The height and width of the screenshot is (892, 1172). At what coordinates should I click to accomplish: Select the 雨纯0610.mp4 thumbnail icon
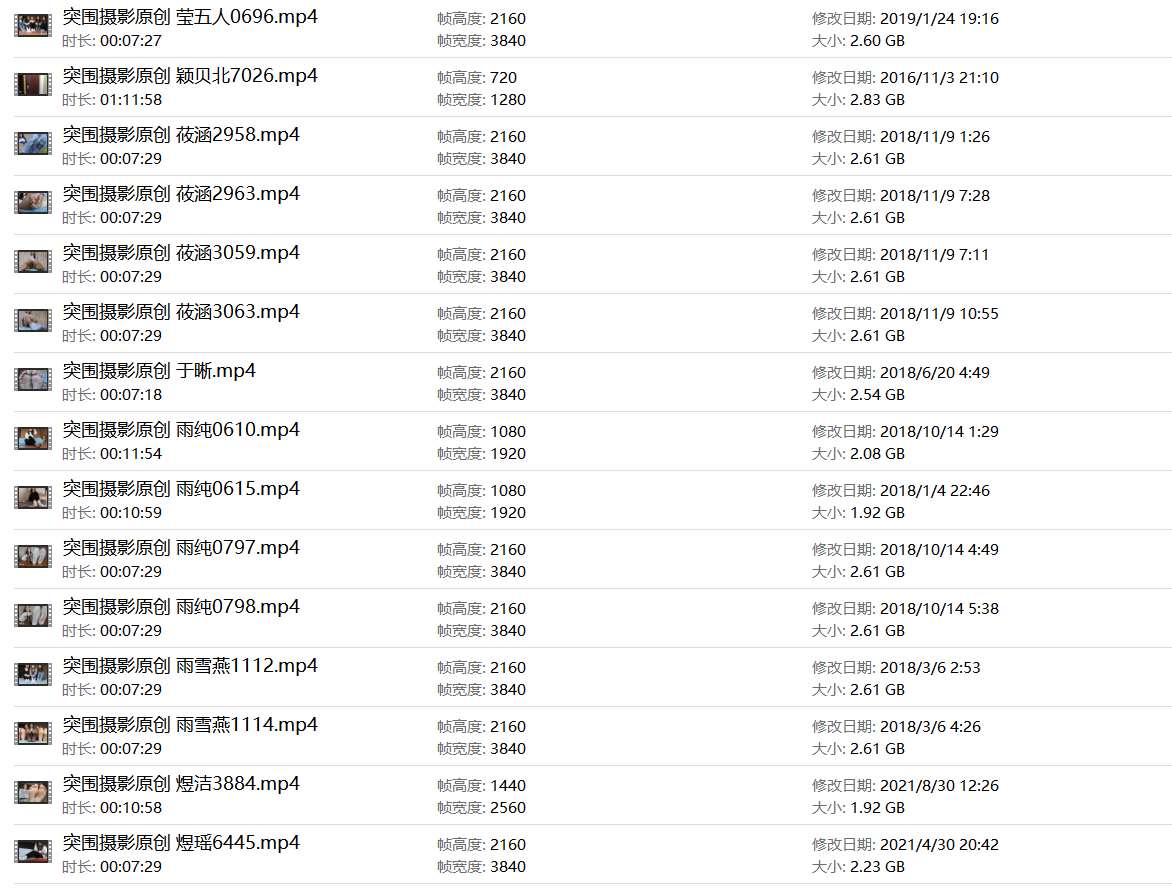[x=32, y=439]
